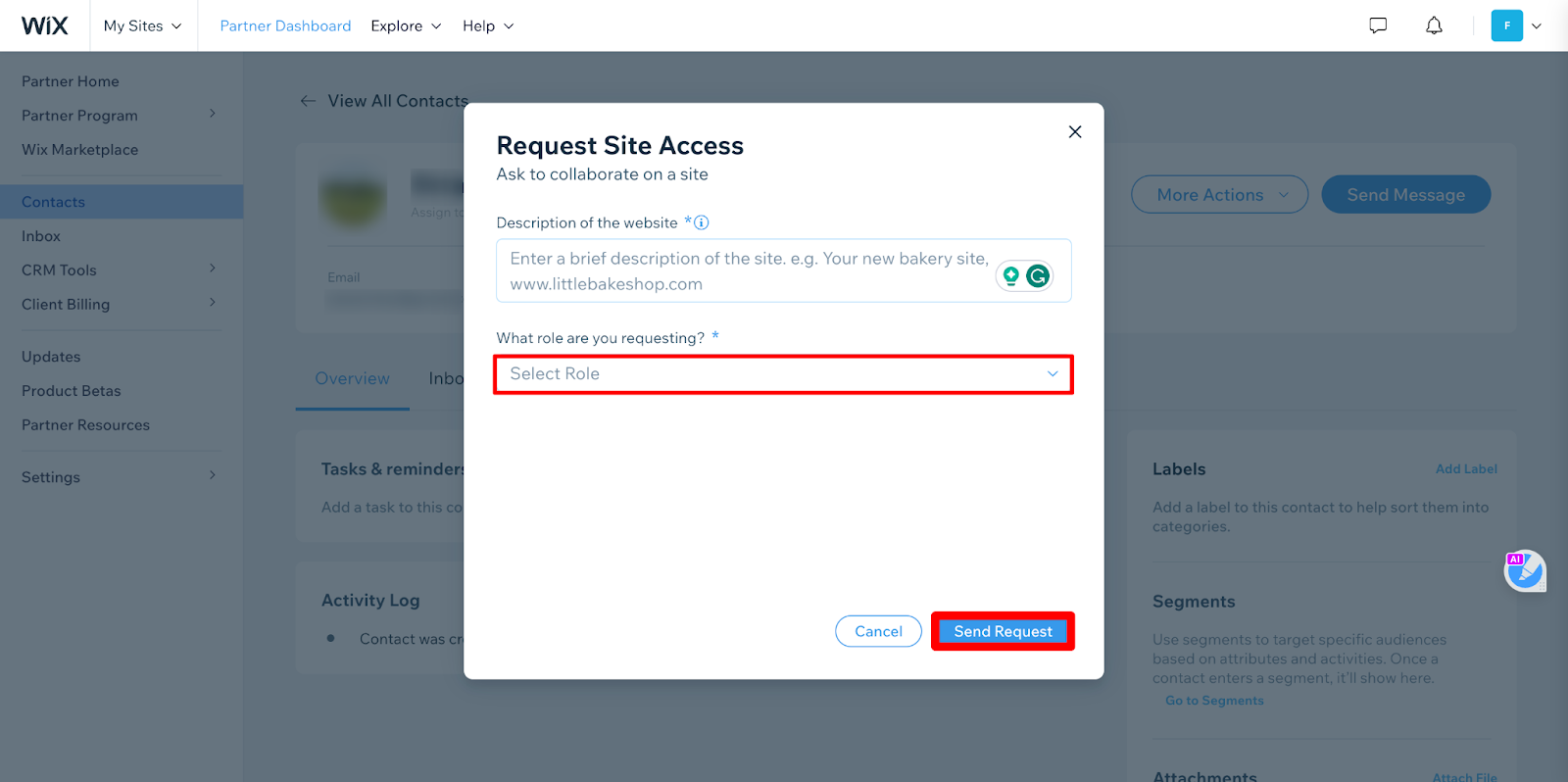The image size is (1568, 782).
Task: Click the info icon next to website description
Action: coord(699,222)
